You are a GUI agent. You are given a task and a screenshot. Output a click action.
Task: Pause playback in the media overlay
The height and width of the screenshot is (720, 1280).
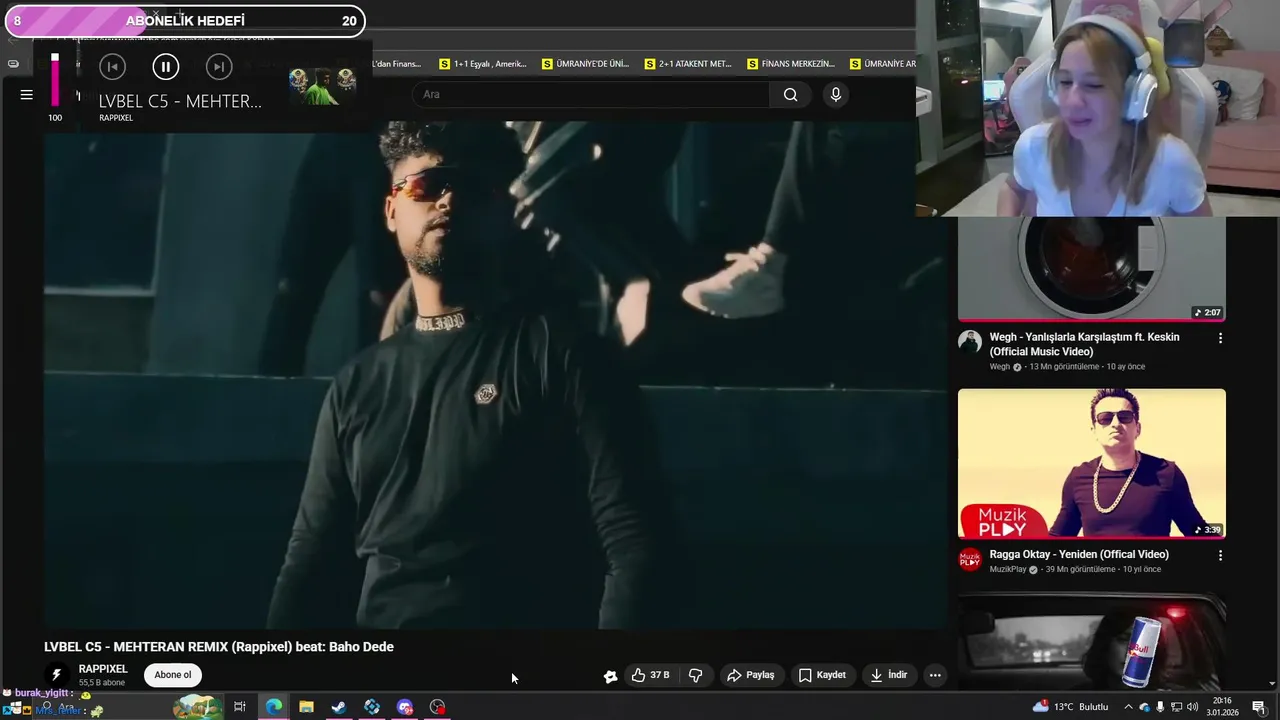click(165, 67)
